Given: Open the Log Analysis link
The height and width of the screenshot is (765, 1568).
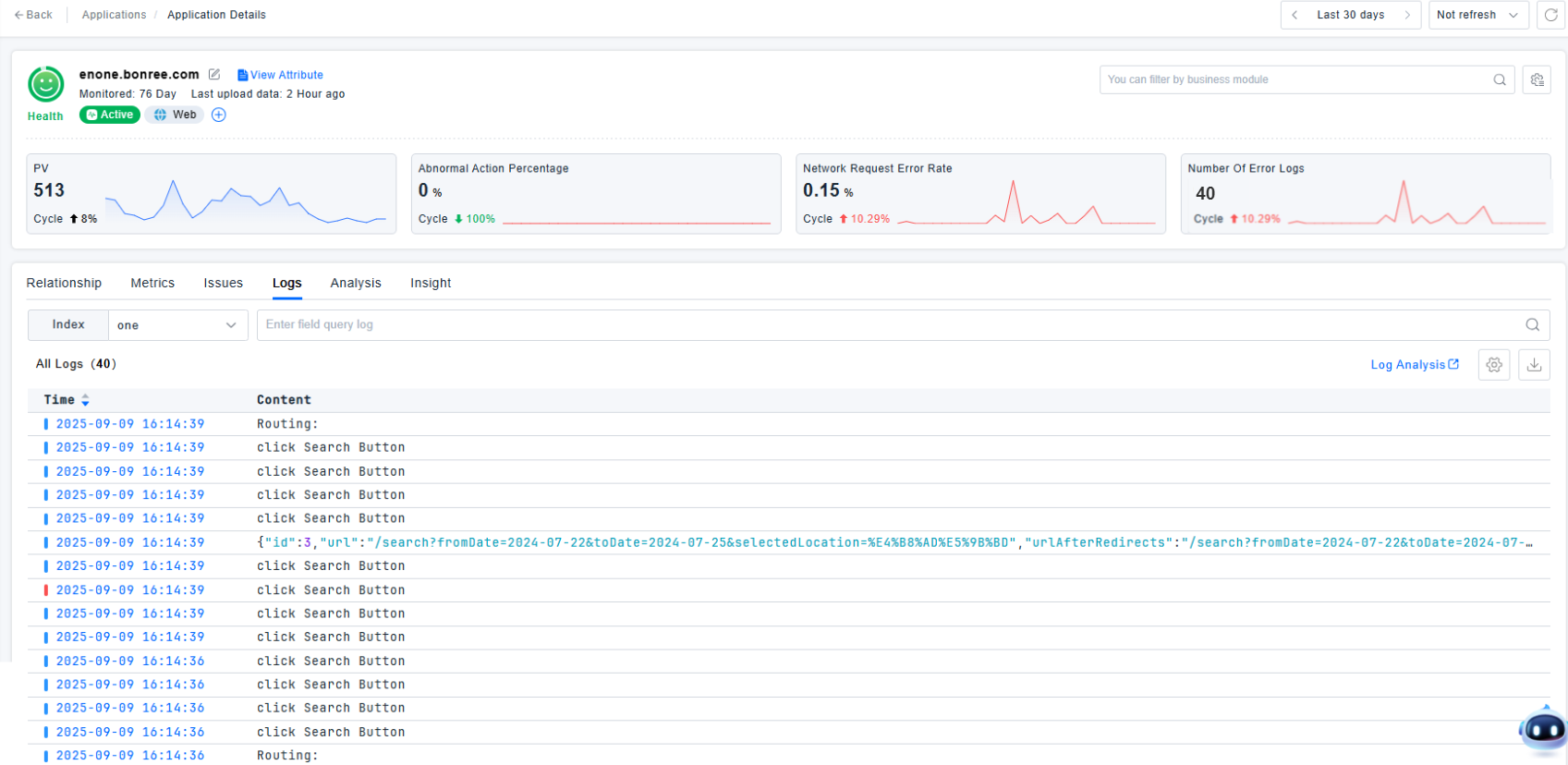Looking at the screenshot, I should click(x=1414, y=365).
